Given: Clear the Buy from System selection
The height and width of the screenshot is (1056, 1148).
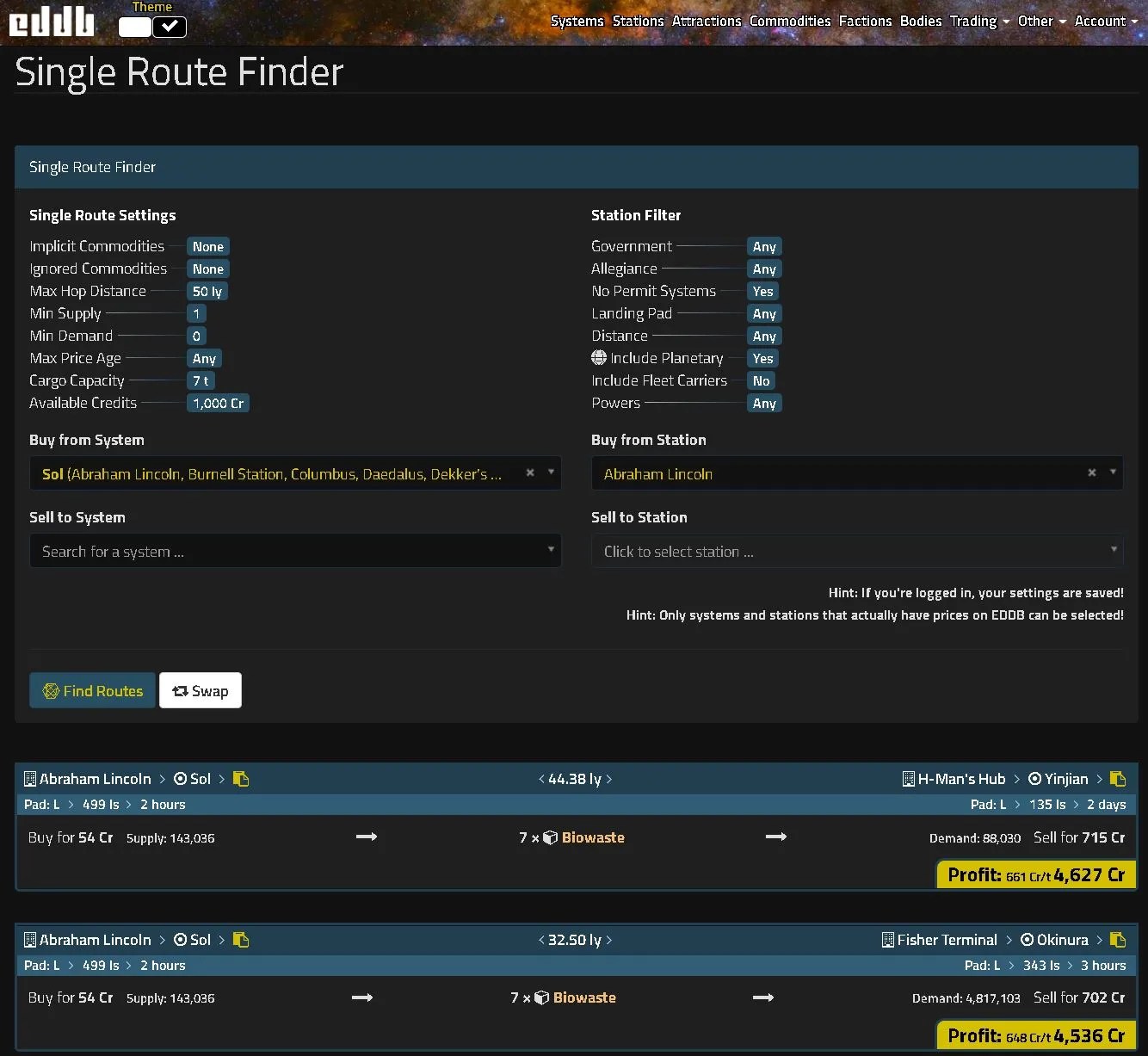Looking at the screenshot, I should [530, 472].
